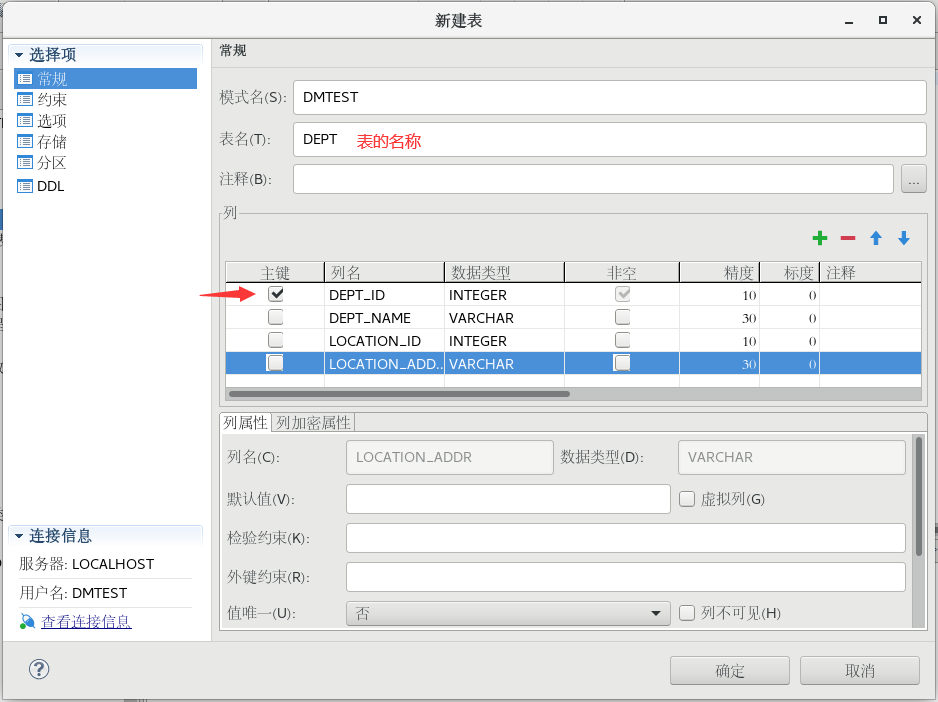The height and width of the screenshot is (702, 938).
Task: Click the 存储 sidebar list icon
Action: (25, 142)
